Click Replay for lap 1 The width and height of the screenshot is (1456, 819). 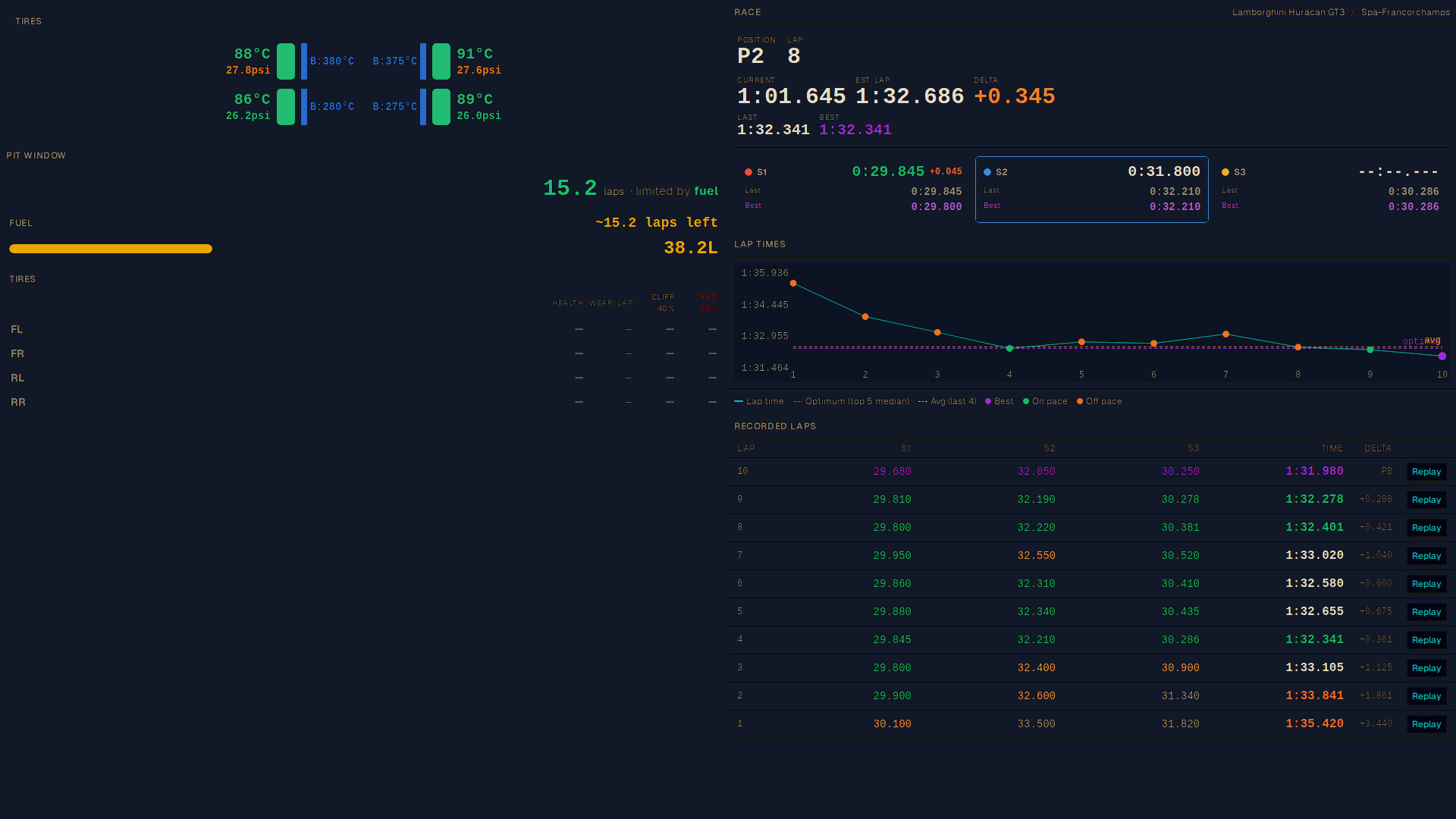(x=1426, y=724)
